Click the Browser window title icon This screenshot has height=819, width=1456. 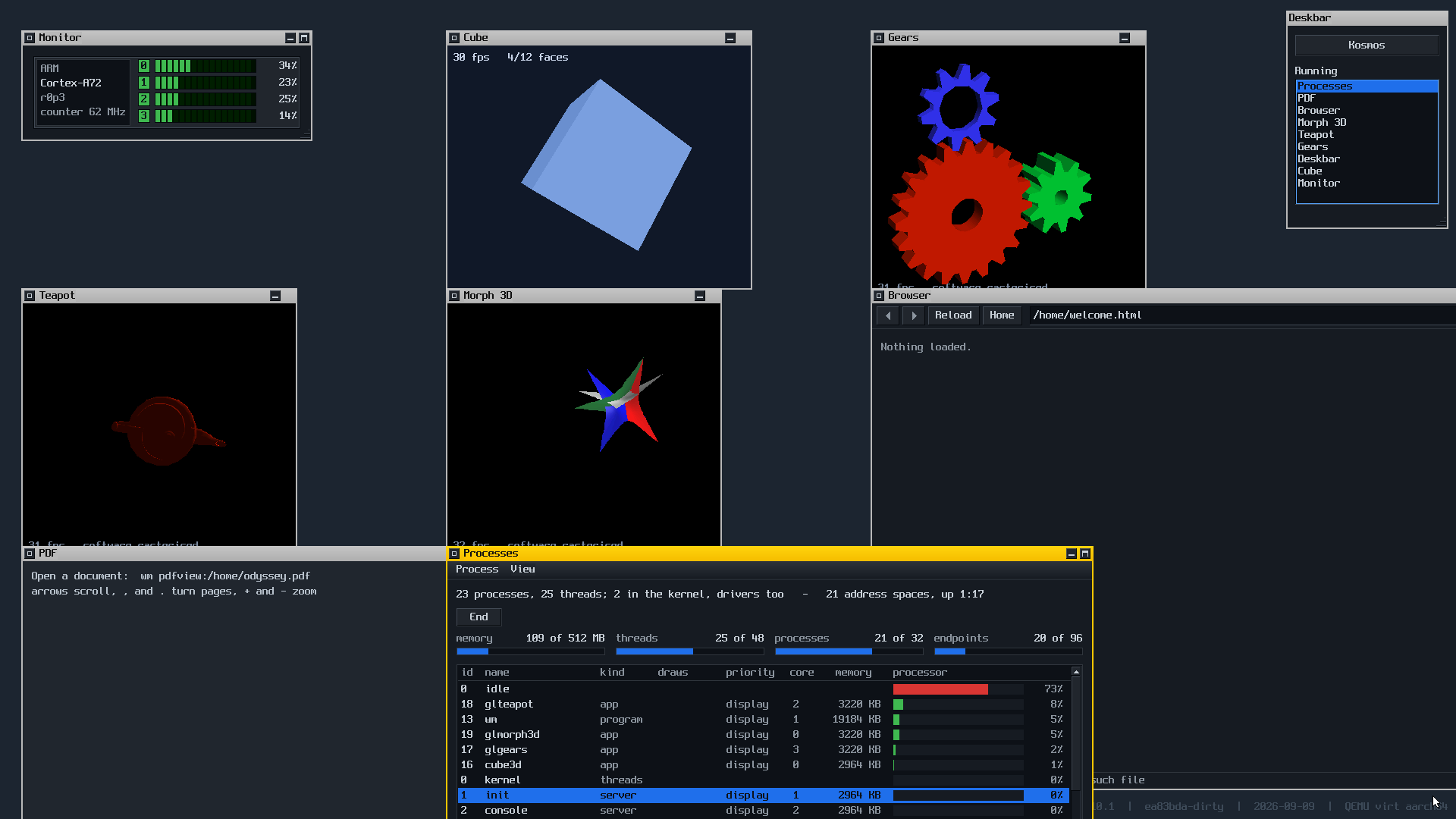click(x=879, y=296)
